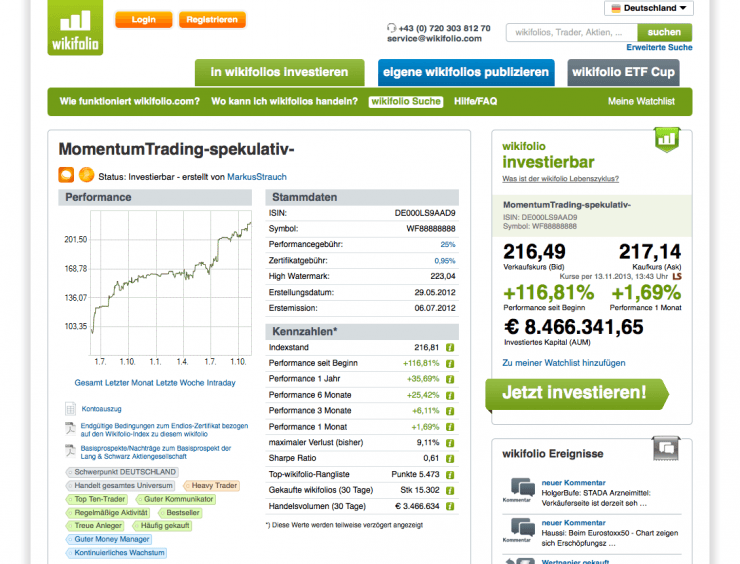Screen dimensions: 740x564
Task: Click the headset phone icon
Action: [x=391, y=28]
